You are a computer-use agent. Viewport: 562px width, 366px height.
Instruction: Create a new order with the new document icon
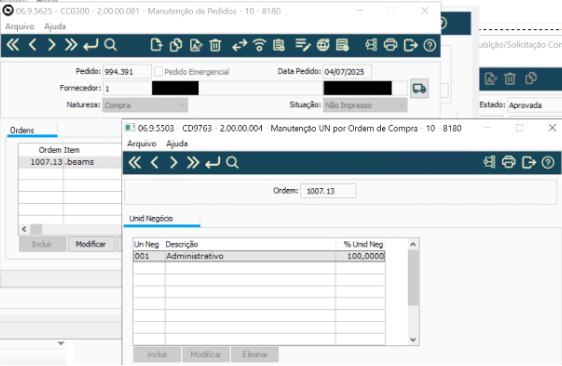pyautogui.click(x=156, y=45)
